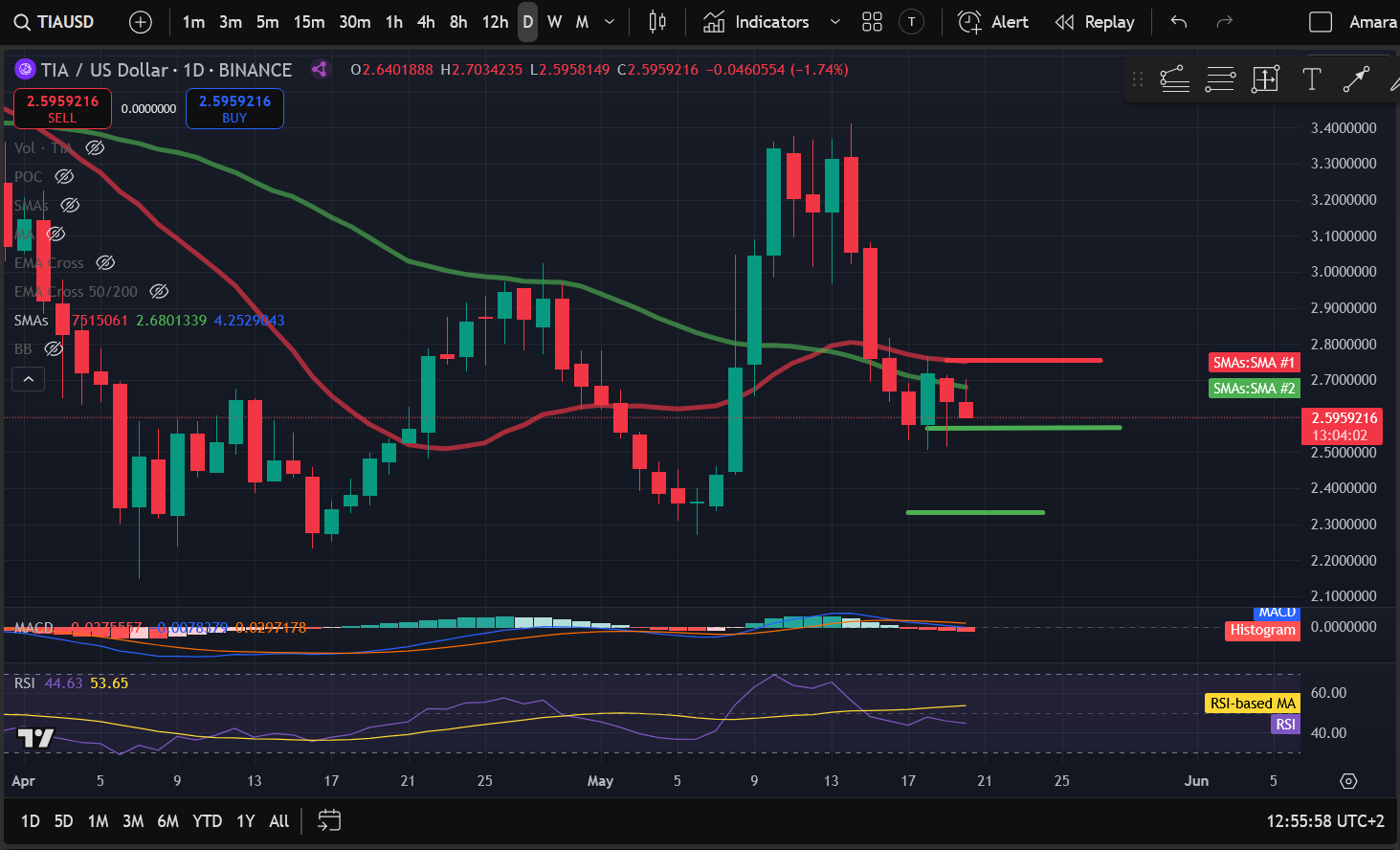
Task: Switch to 15m timeframe
Action: [308, 22]
